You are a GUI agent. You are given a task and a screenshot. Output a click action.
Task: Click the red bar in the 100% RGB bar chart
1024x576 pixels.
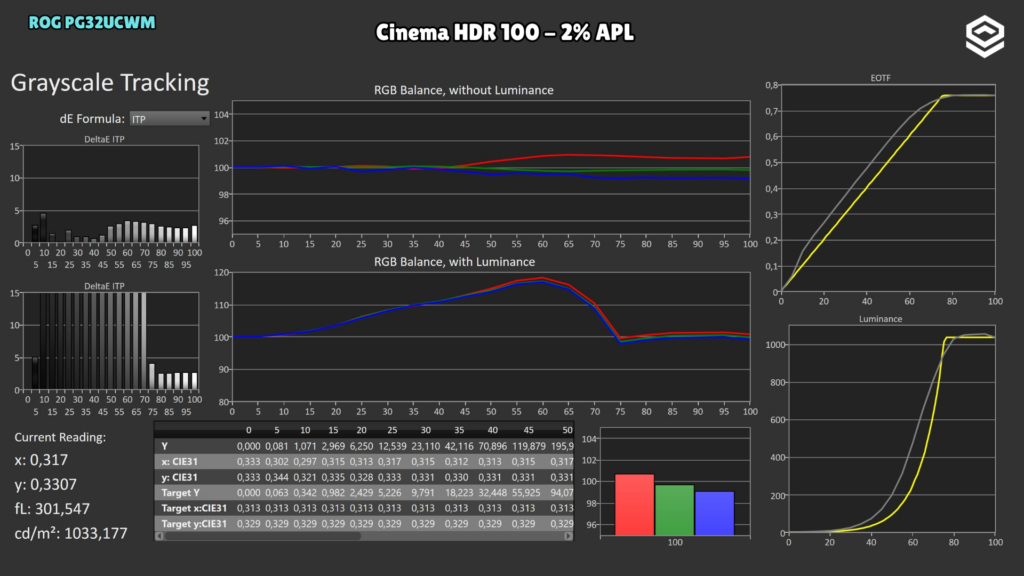tap(634, 505)
